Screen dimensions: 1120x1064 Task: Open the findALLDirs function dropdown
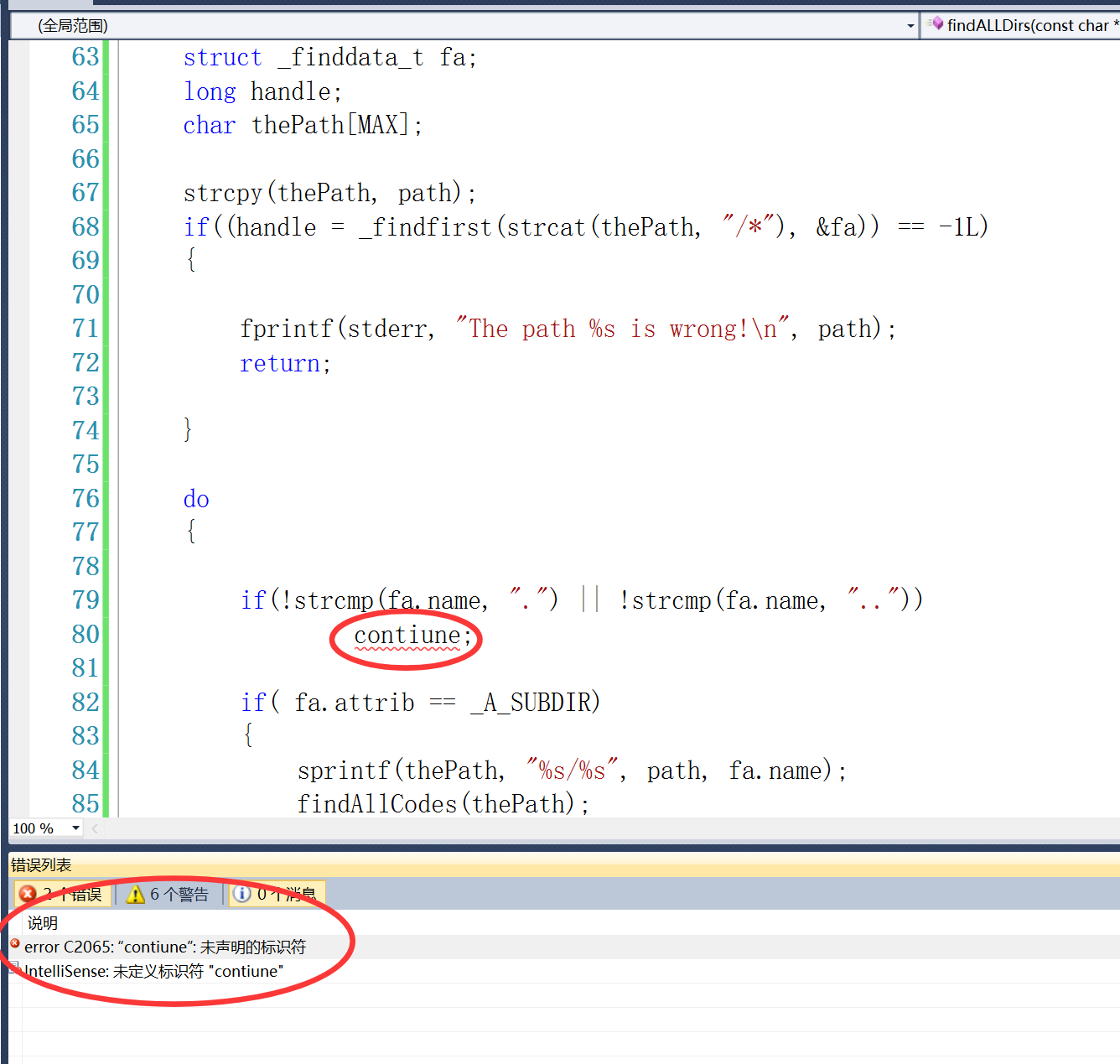[x=1021, y=25]
